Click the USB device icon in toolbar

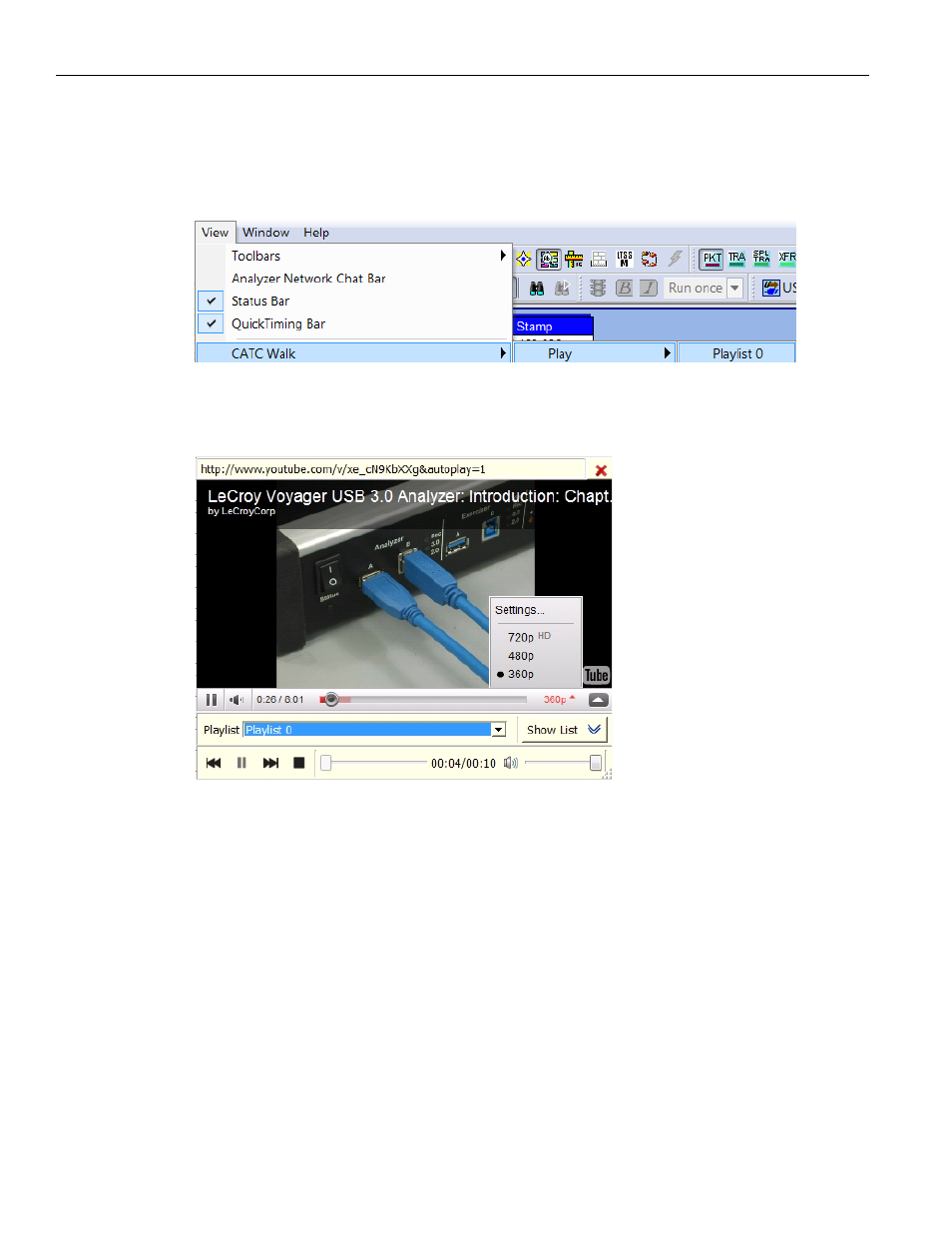tap(771, 289)
